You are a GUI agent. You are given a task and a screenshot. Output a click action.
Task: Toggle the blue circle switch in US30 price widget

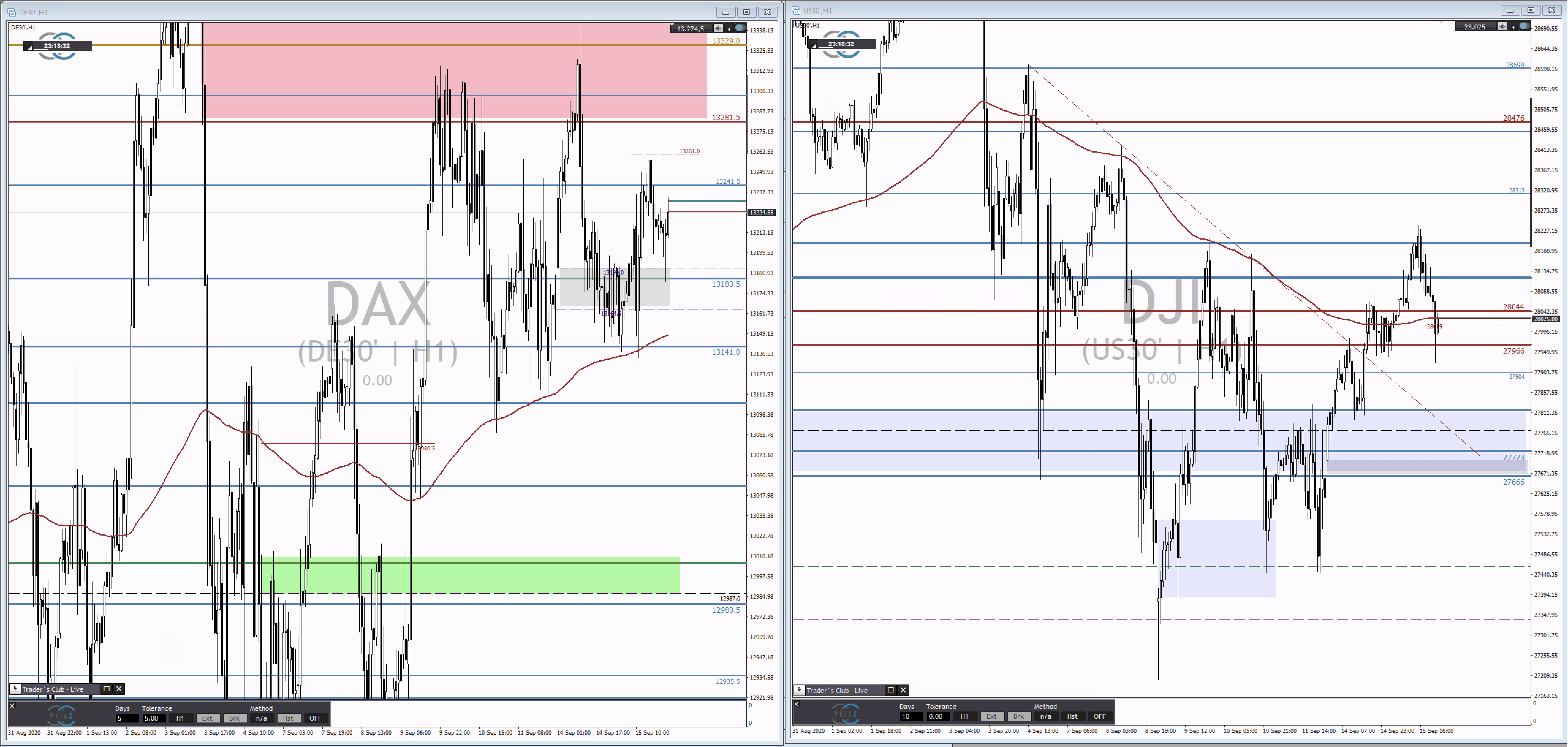click(x=1524, y=26)
